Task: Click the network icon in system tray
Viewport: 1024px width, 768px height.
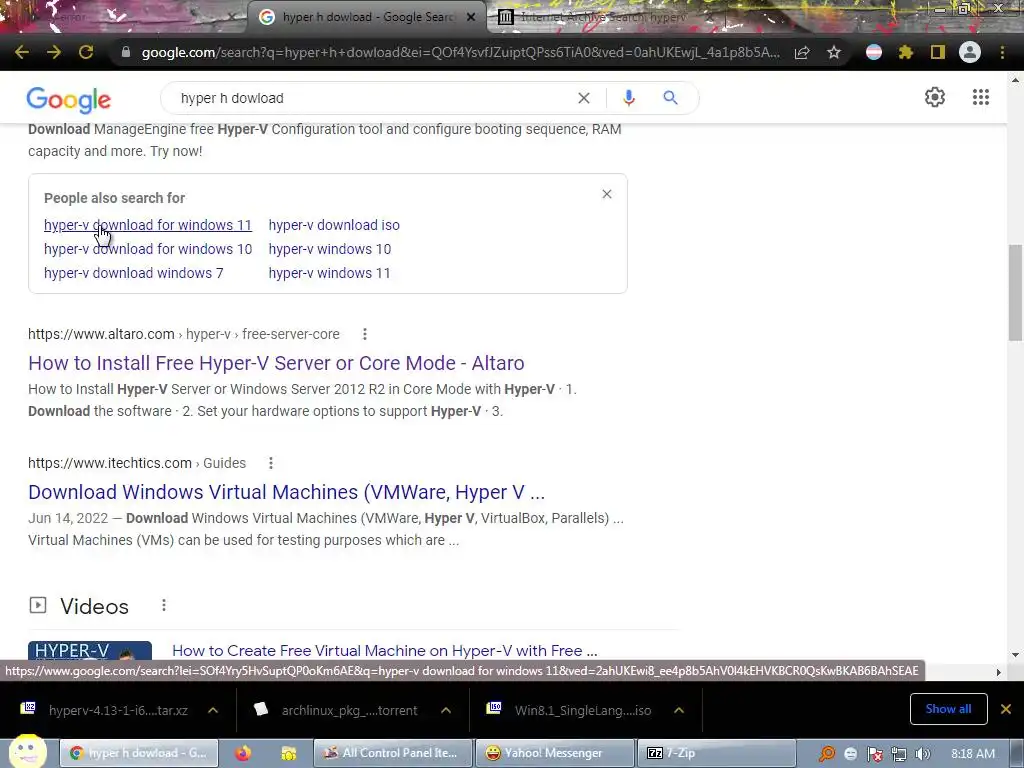Action: (899, 754)
